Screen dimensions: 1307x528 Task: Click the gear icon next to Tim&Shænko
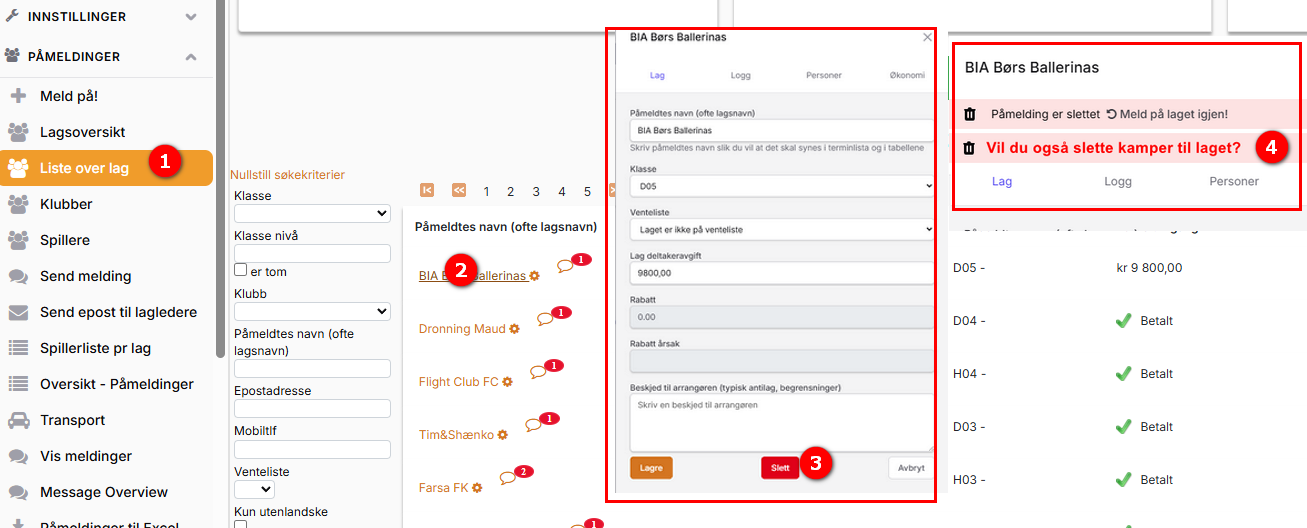[503, 435]
